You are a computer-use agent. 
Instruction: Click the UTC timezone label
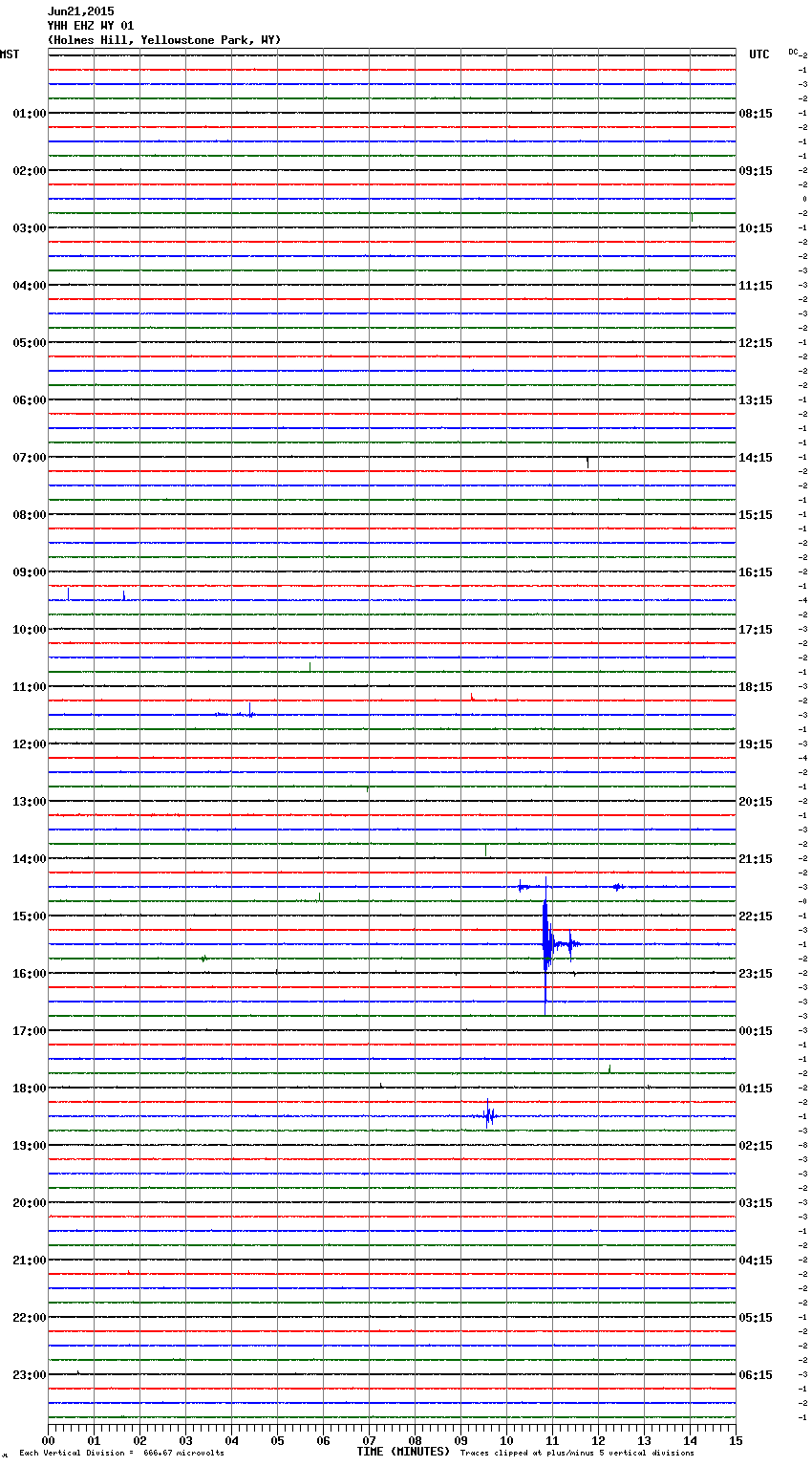pos(759,54)
